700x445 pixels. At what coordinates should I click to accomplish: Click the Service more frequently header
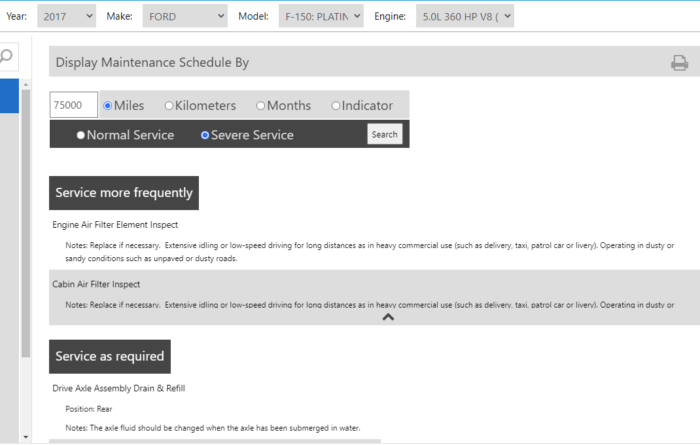point(124,193)
